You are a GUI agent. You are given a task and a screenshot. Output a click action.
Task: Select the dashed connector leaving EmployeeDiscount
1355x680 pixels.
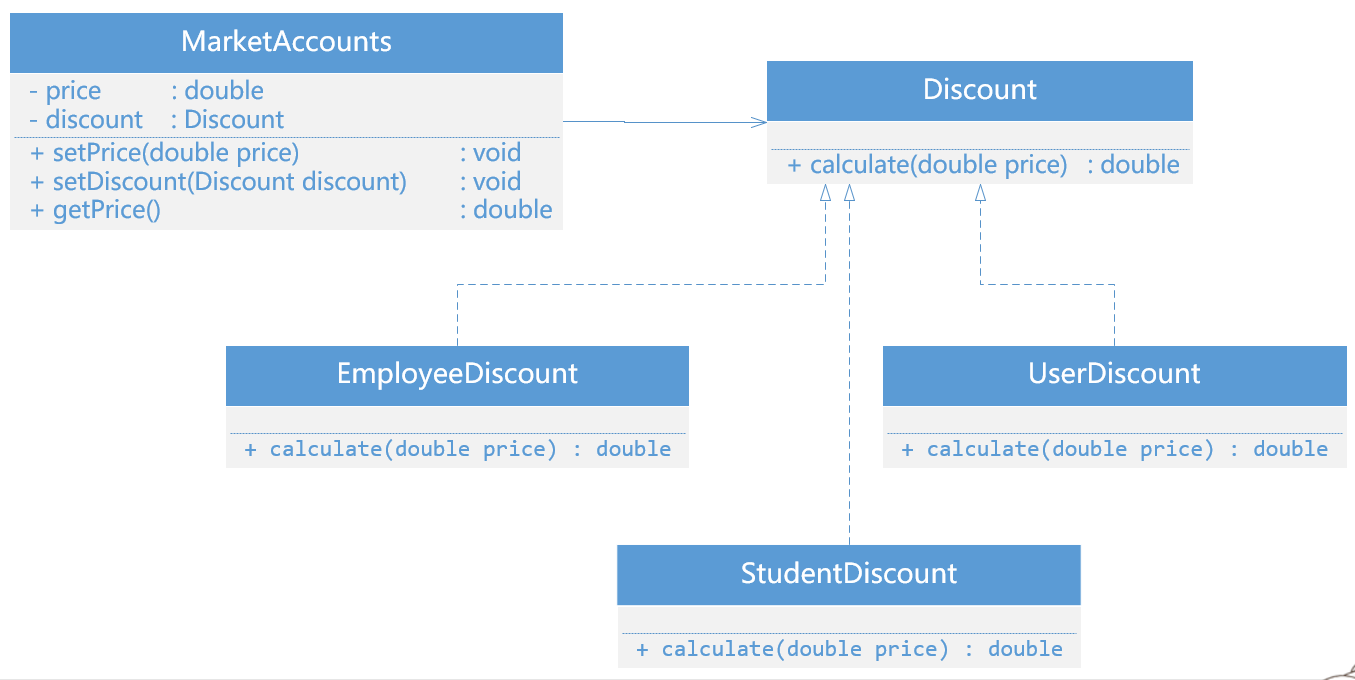(457, 315)
